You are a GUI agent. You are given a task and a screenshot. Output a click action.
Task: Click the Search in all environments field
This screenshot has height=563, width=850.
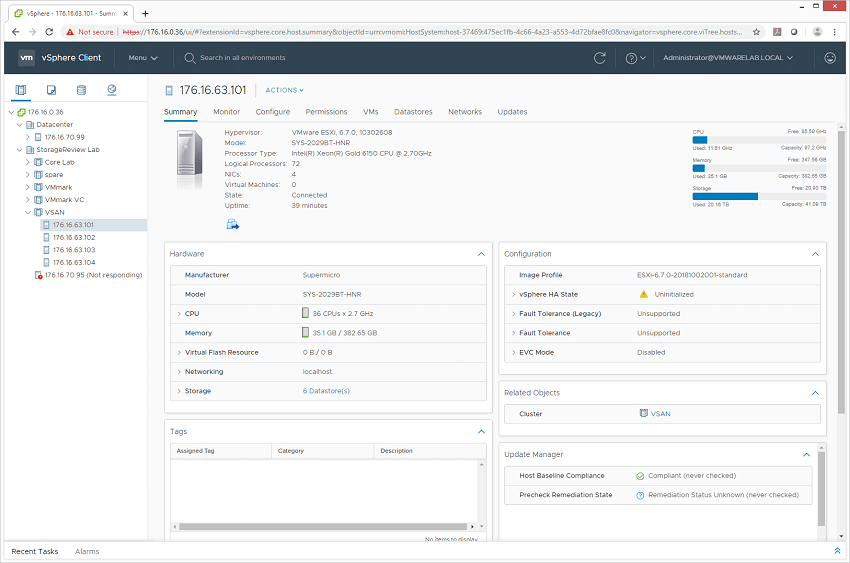point(242,58)
